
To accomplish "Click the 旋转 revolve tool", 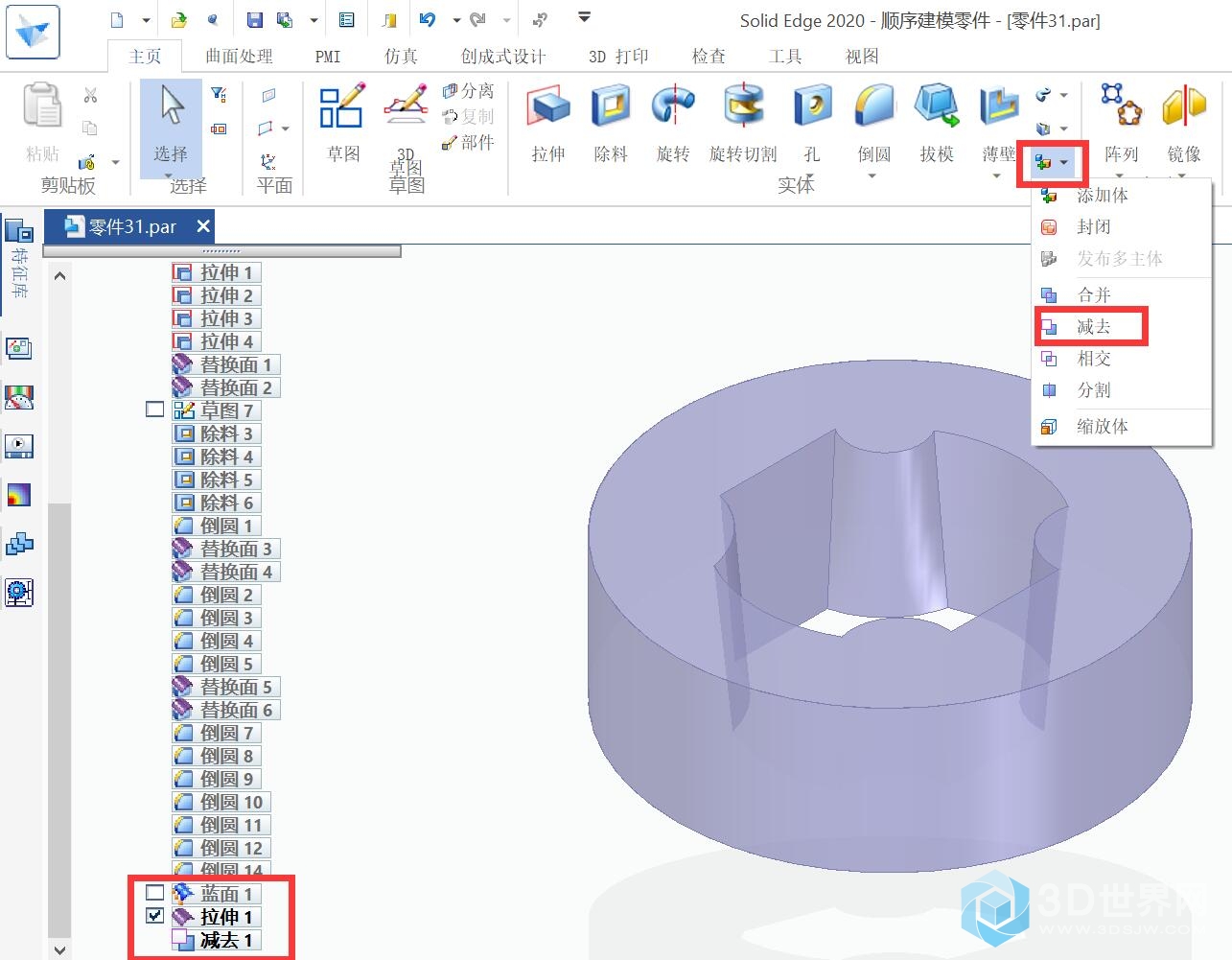I will coord(673,123).
